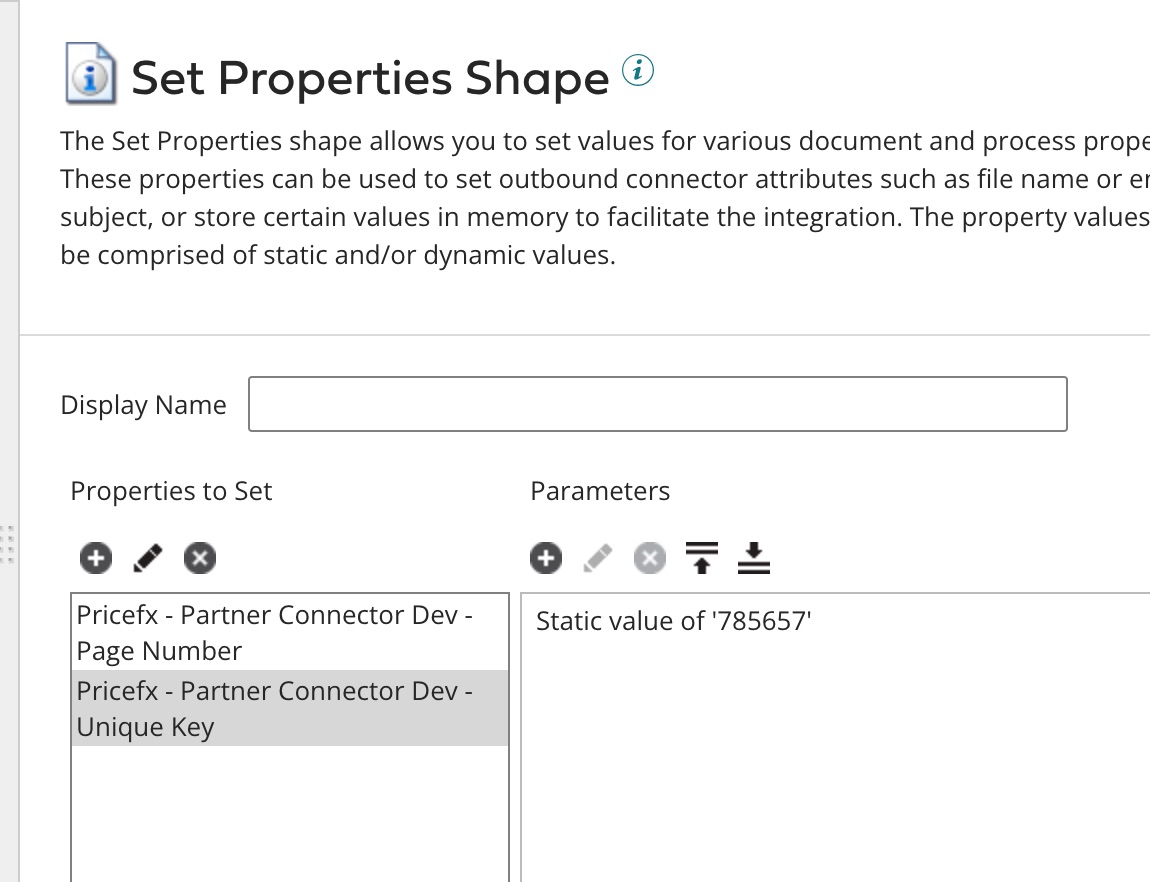
Task: Move the parameter up with the up-arrow icon
Action: (x=702, y=558)
